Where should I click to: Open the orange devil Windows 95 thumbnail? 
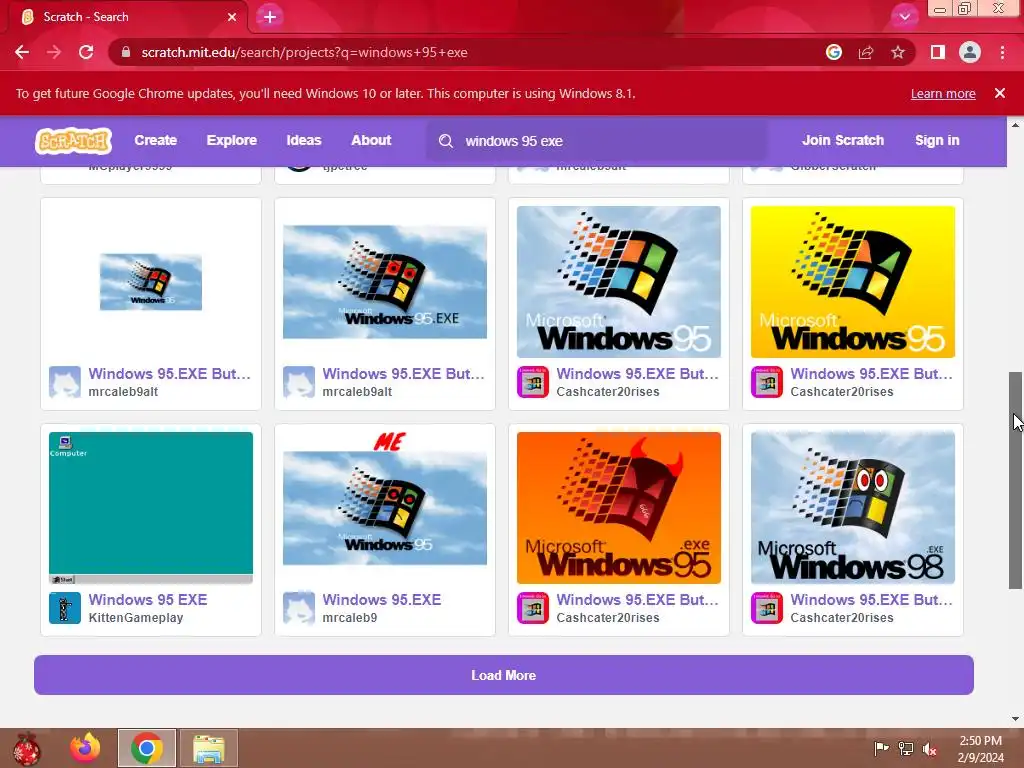pyautogui.click(x=618, y=508)
